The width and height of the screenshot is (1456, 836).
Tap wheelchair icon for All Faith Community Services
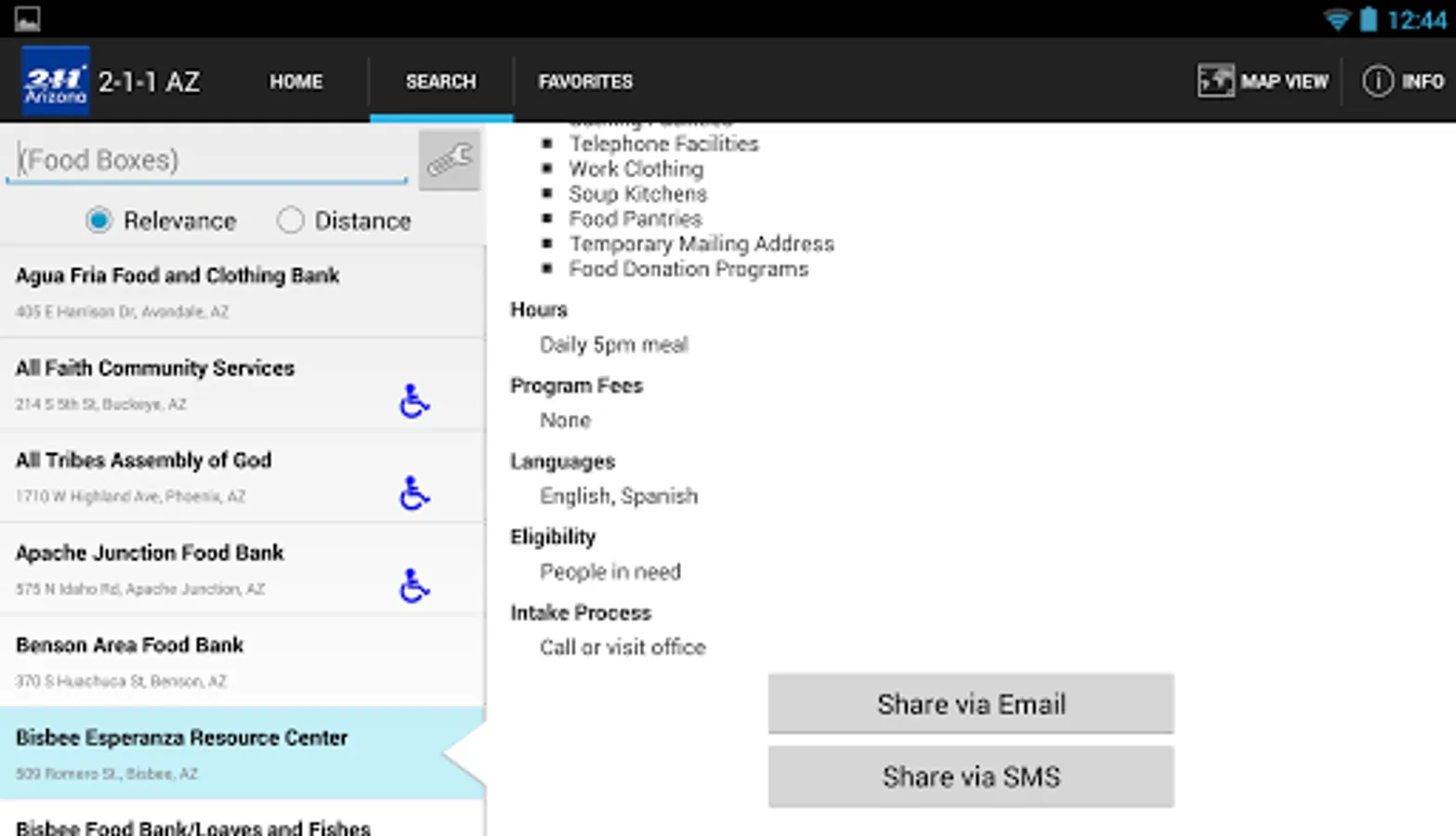coord(414,400)
